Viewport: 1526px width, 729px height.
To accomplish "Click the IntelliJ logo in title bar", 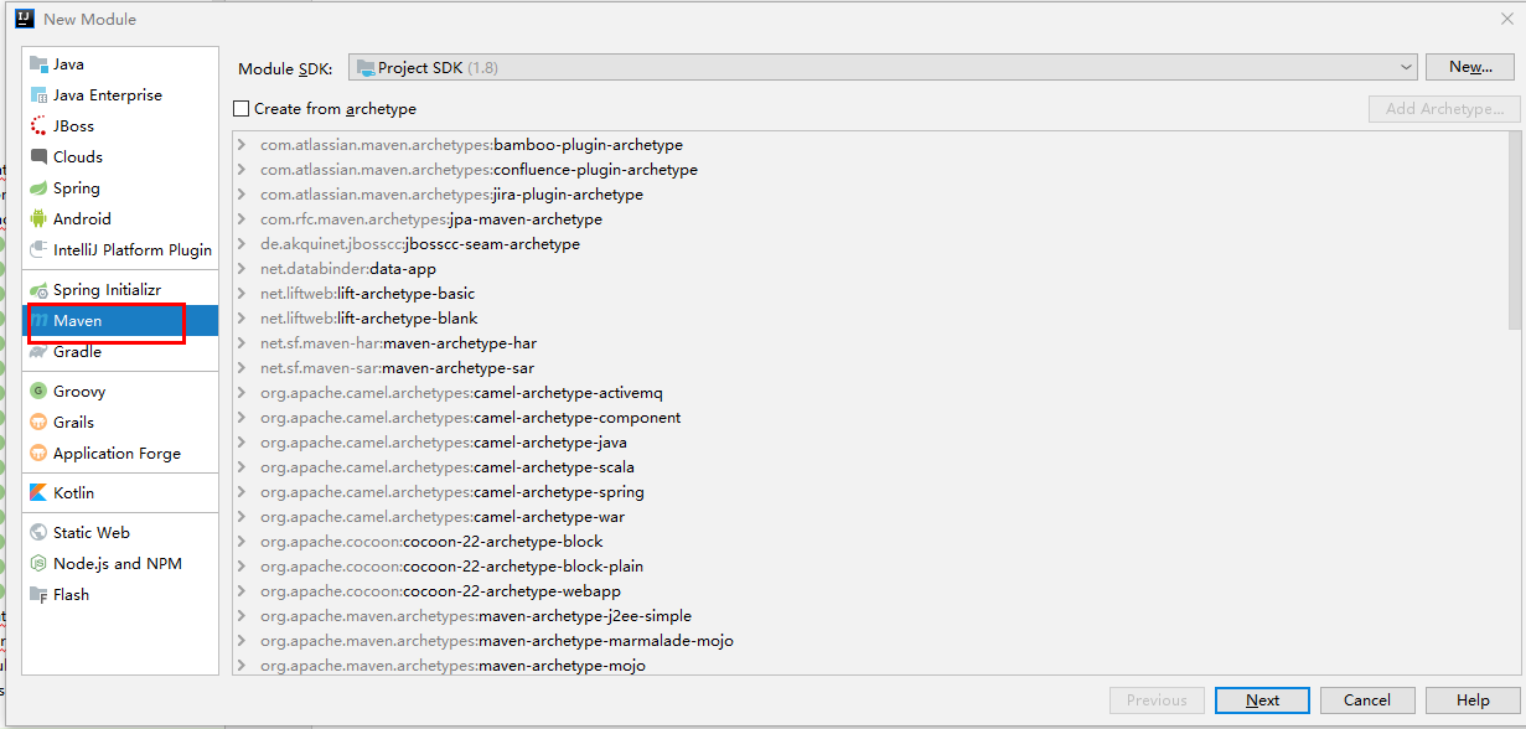I will 25,18.
